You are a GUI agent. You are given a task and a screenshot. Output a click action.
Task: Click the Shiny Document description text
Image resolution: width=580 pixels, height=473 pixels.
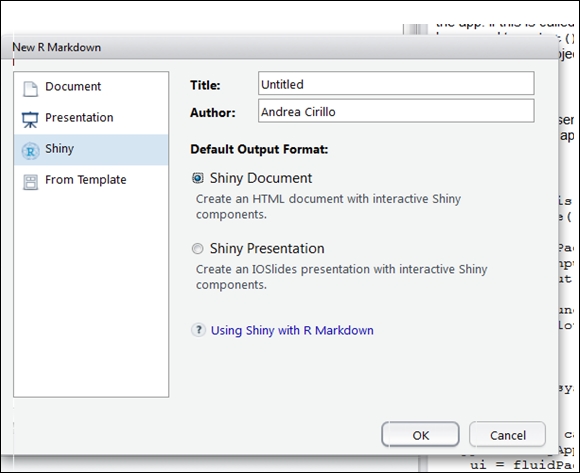click(328, 206)
